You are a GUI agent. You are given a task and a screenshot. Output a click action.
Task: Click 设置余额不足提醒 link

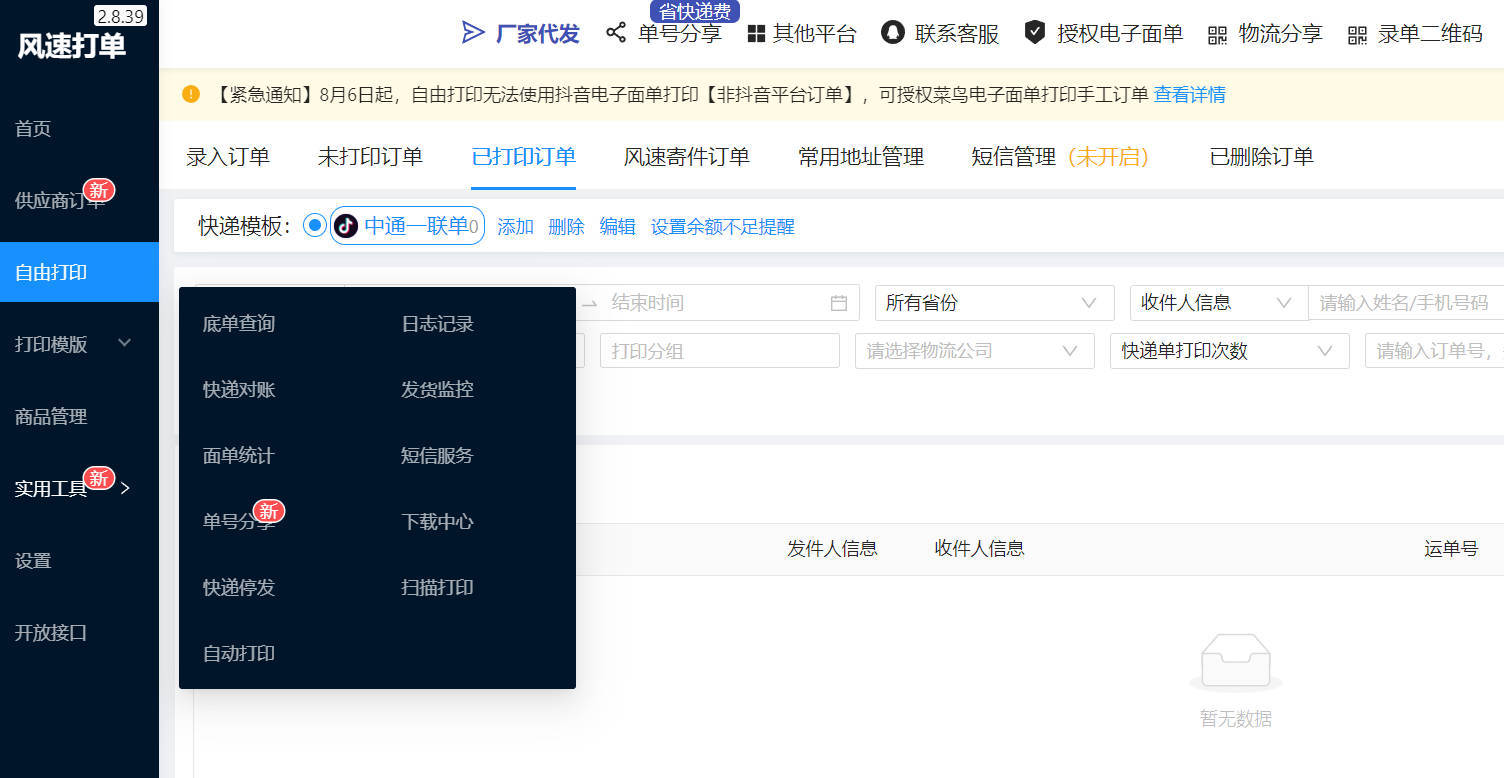(722, 227)
